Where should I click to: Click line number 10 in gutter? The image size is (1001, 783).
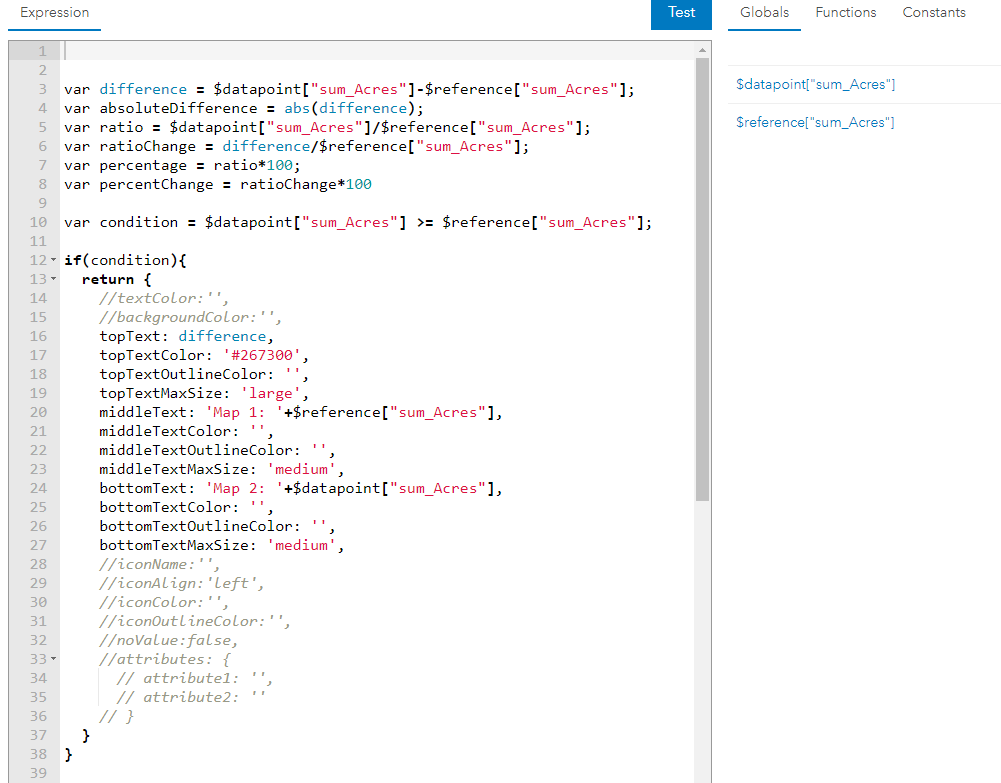[38, 222]
